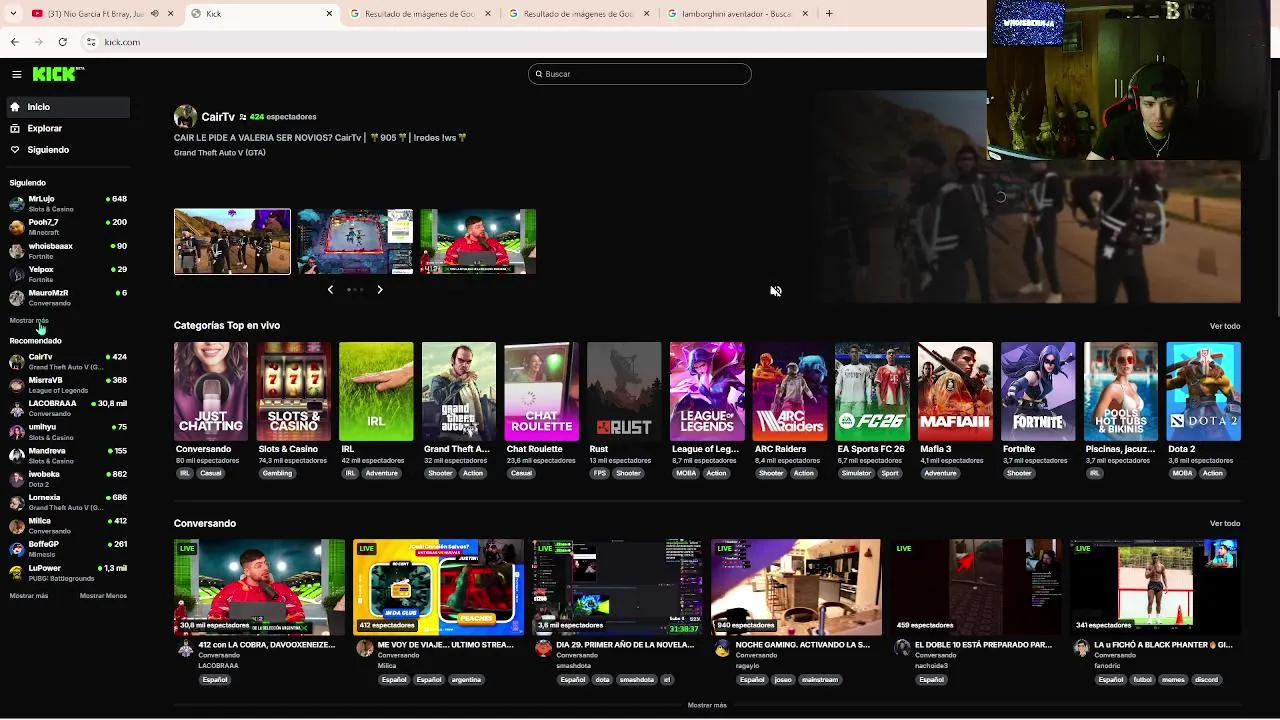The width and height of the screenshot is (1280, 720).
Task: Click the Kick logo
Action: [57, 74]
